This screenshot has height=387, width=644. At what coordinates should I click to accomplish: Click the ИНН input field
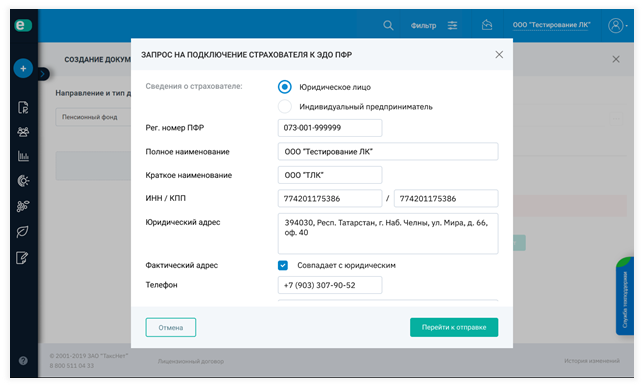coord(330,198)
